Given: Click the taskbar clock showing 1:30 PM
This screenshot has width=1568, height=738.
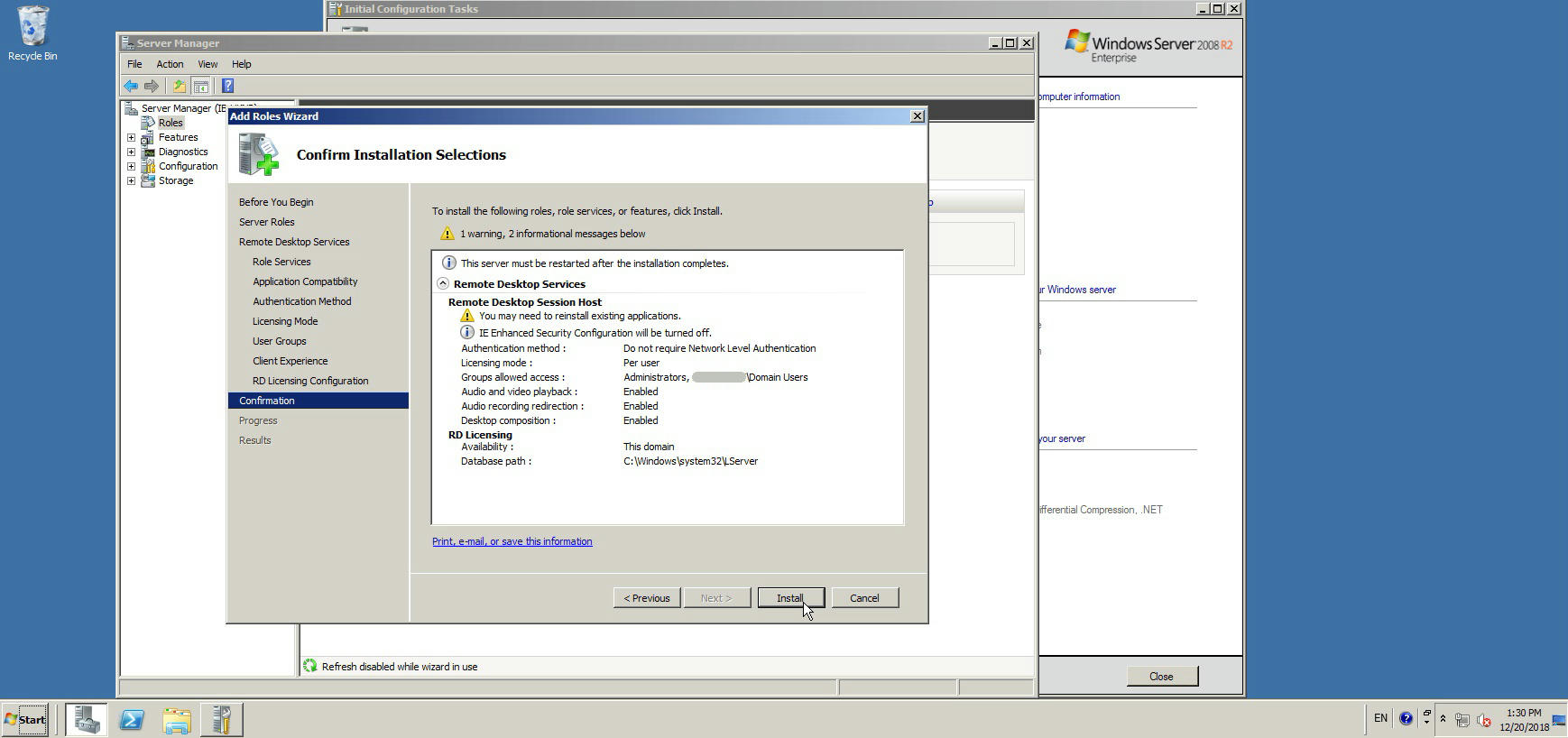Looking at the screenshot, I should [1524, 720].
